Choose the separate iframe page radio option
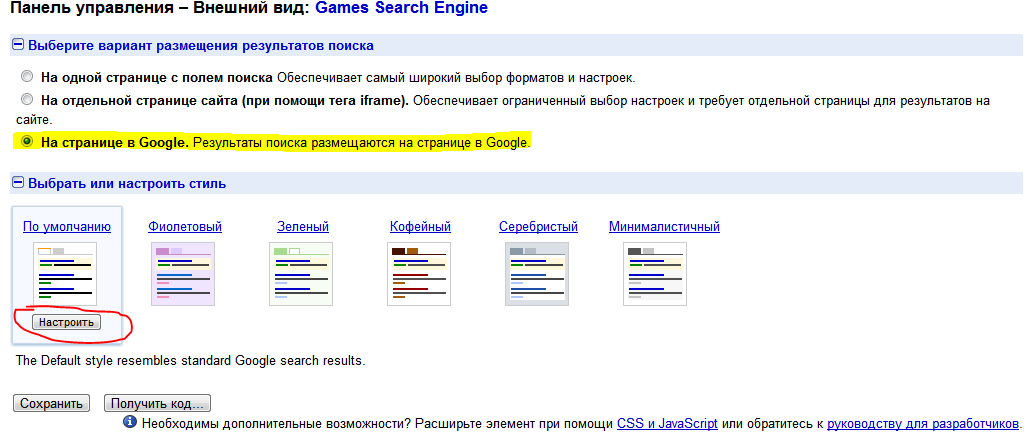Screen dimensions: 1032x443 (x=26, y=101)
